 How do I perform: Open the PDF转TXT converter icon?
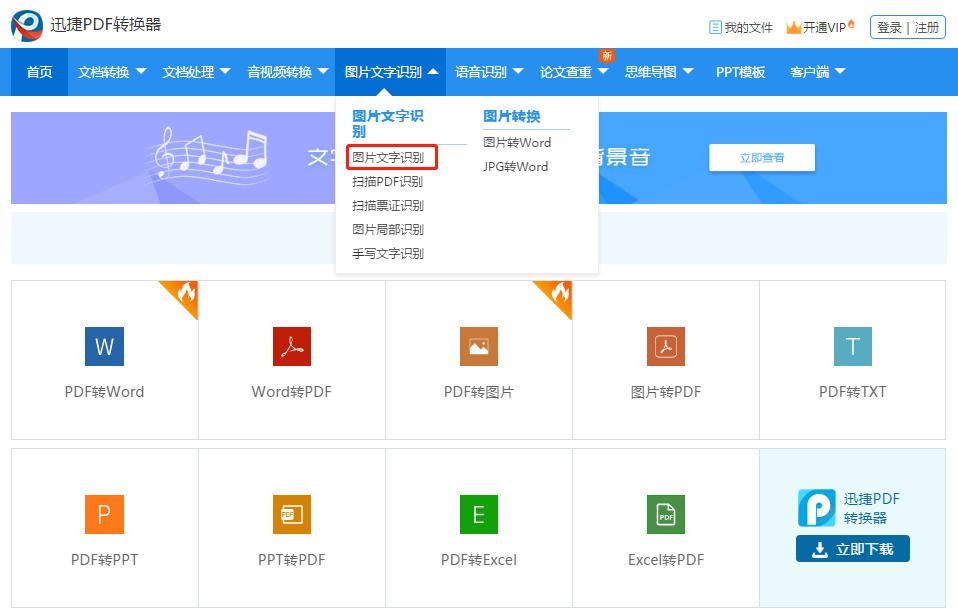pyautogui.click(x=852, y=346)
